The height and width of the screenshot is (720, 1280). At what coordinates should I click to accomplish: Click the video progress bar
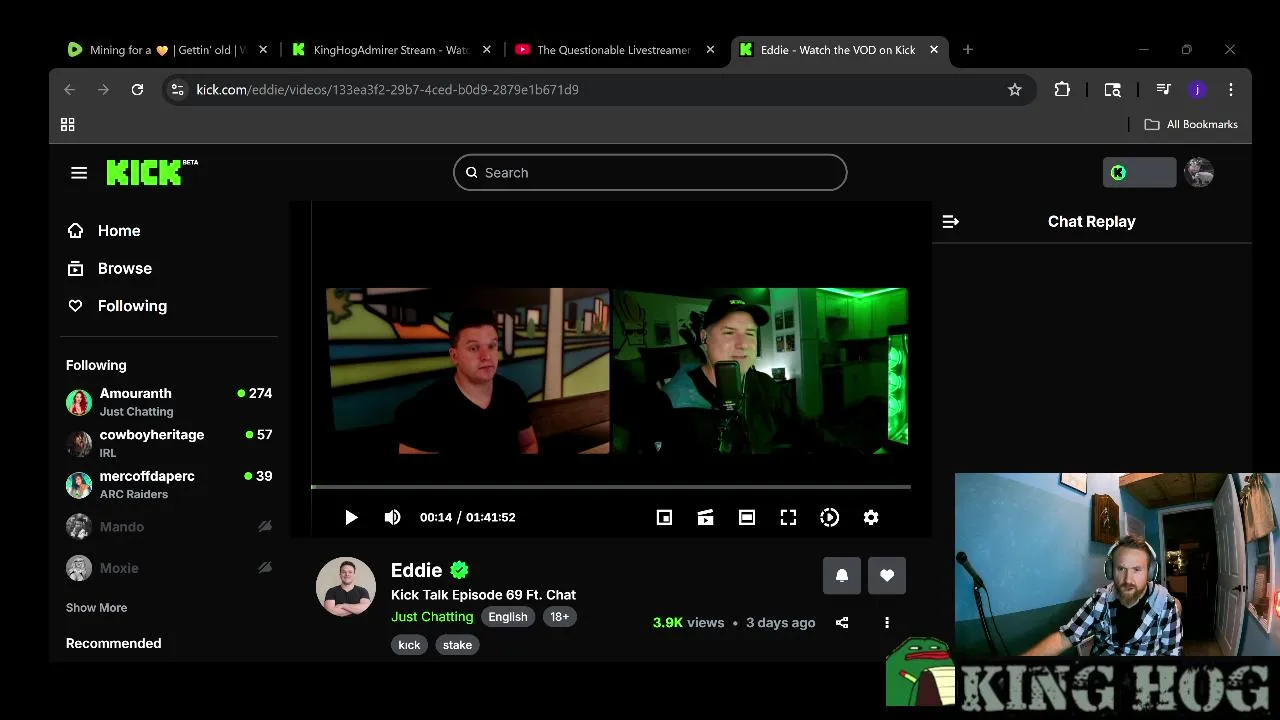(610, 487)
